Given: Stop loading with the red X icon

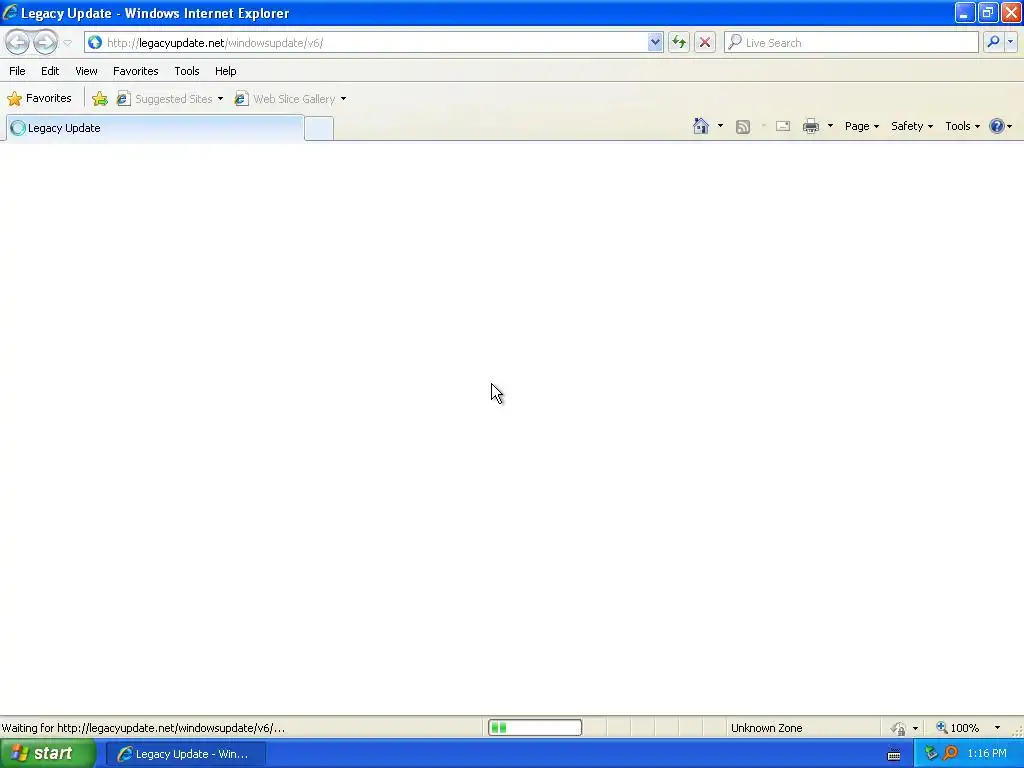Looking at the screenshot, I should pos(705,42).
